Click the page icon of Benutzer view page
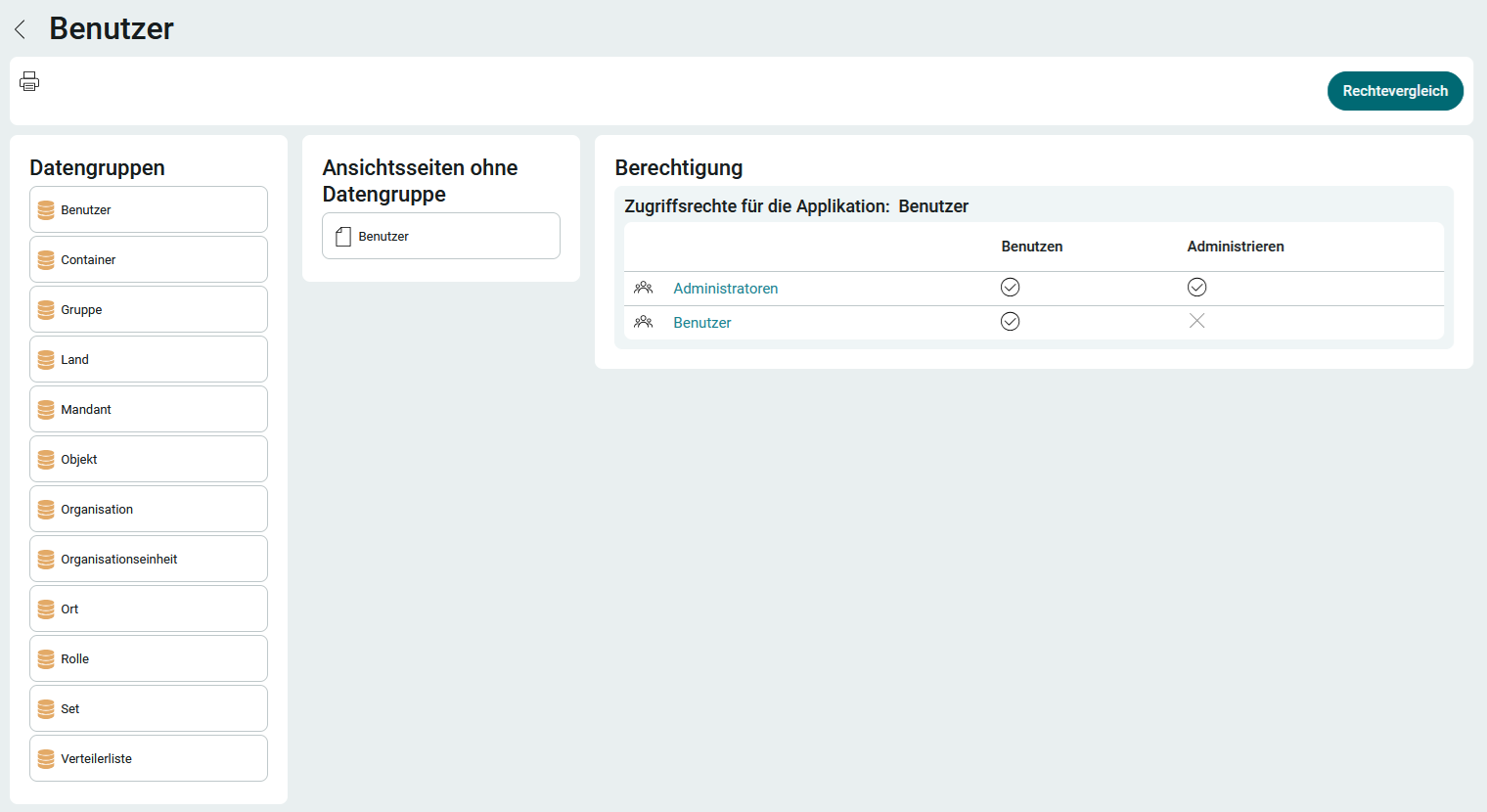Viewport: 1487px width, 812px height. 343,237
